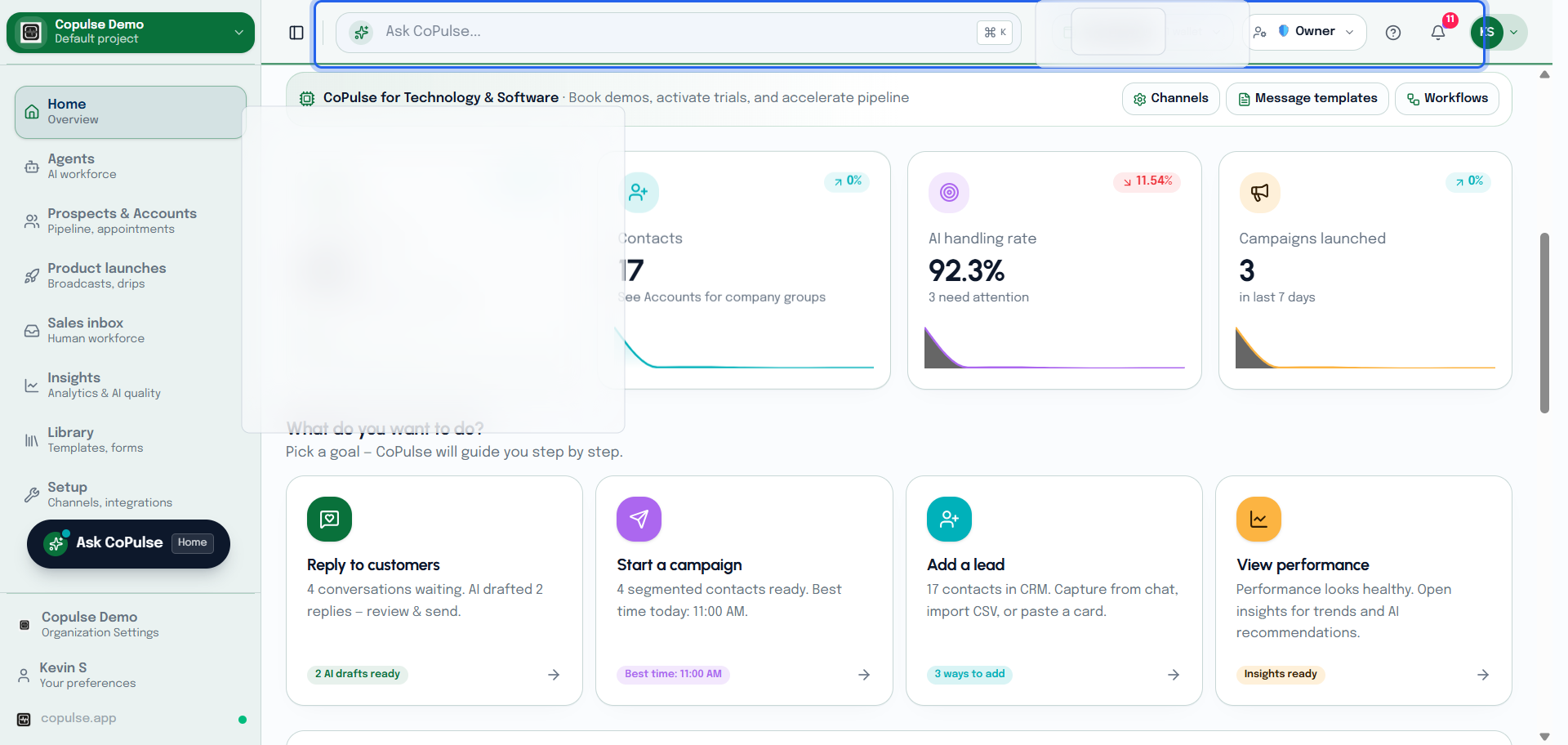Click the Home house icon
The image size is (1568, 745).
pos(32,112)
